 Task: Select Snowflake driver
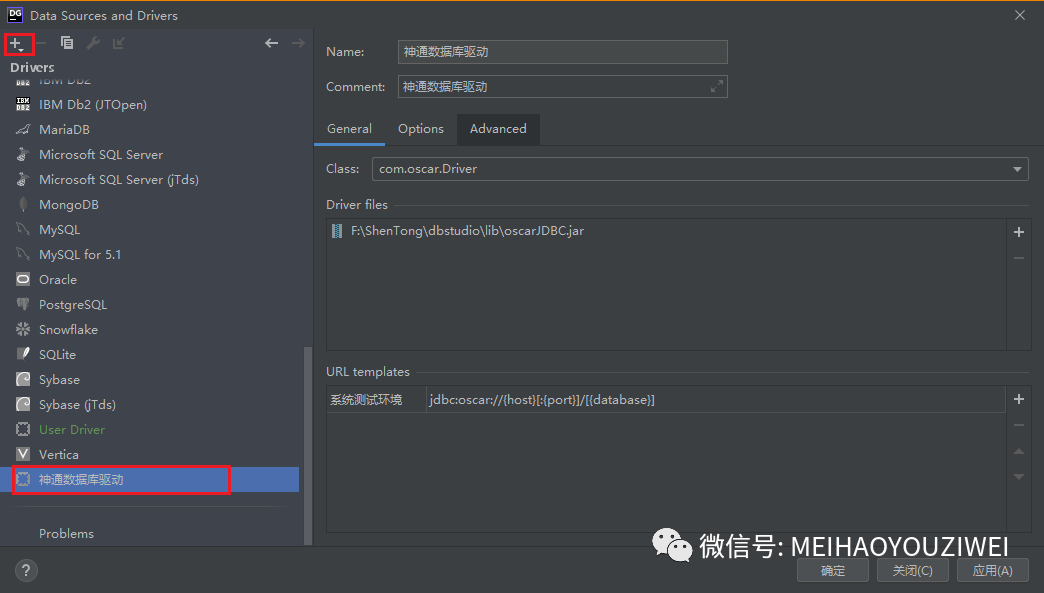(150, 329)
